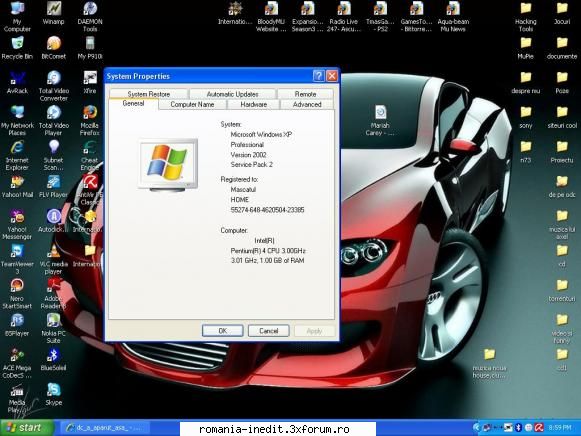This screenshot has width=581, height=436.
Task: Launch Winamp from the desktop
Action: pos(53,13)
